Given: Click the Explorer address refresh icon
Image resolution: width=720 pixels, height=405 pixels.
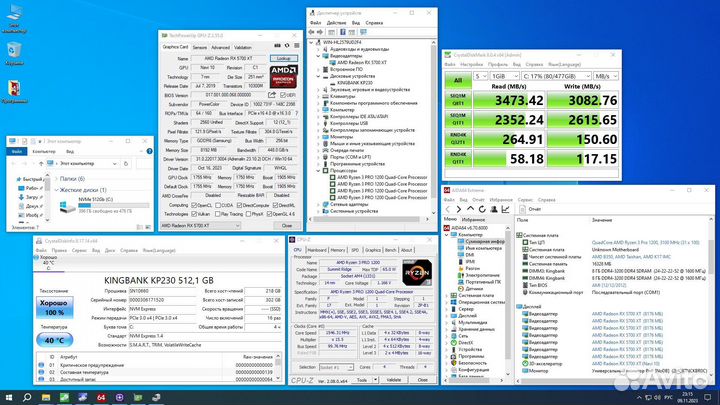Looking at the screenshot, I should [x=126, y=163].
